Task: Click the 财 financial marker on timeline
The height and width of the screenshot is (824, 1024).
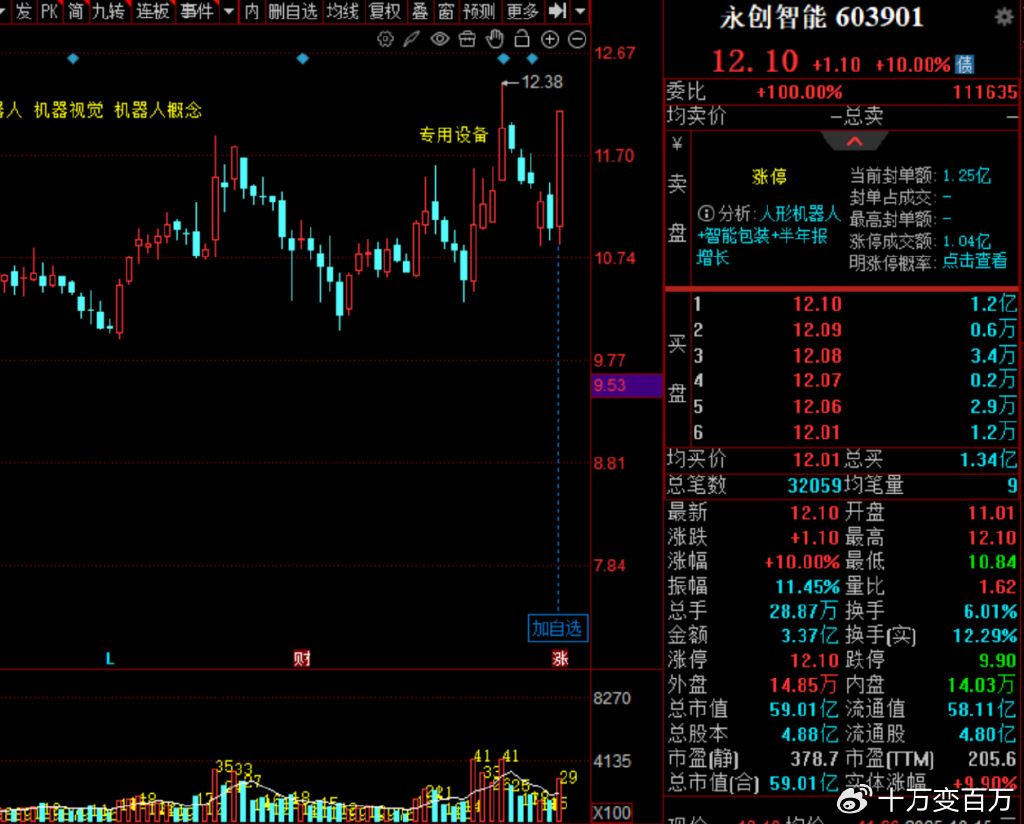Action: pos(301,658)
